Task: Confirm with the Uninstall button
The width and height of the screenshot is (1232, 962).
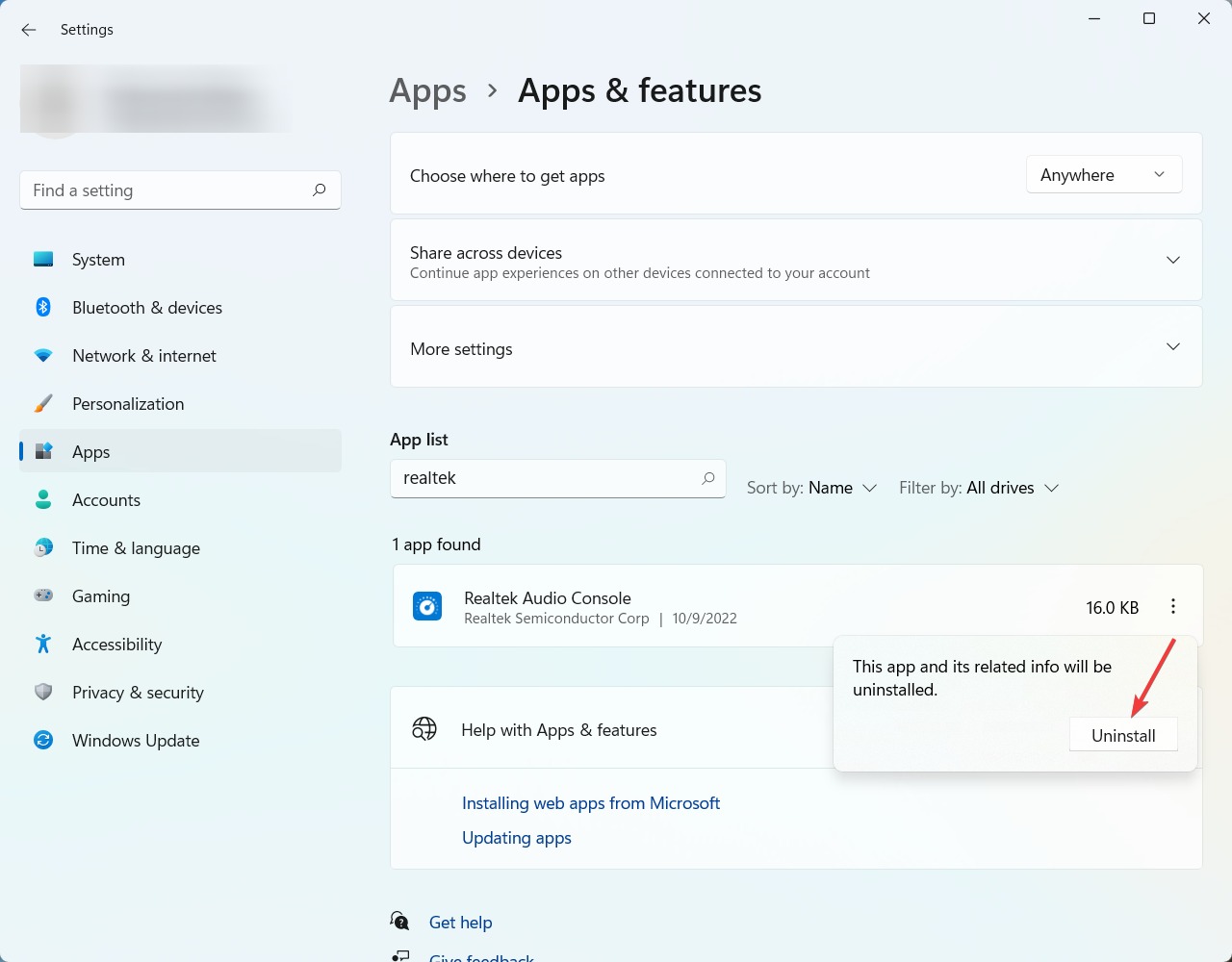Action: click(1123, 735)
